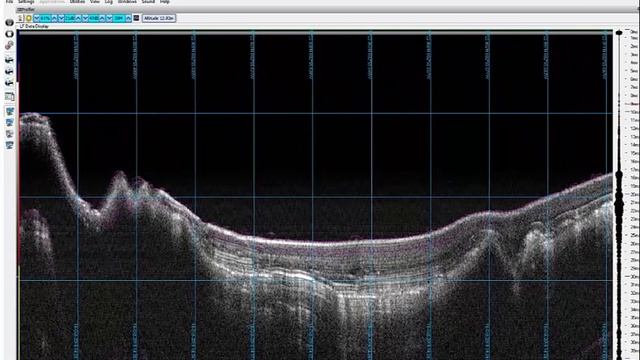Increase the second cyan toolbar value
This screenshot has height=360, width=640.
point(78,18)
